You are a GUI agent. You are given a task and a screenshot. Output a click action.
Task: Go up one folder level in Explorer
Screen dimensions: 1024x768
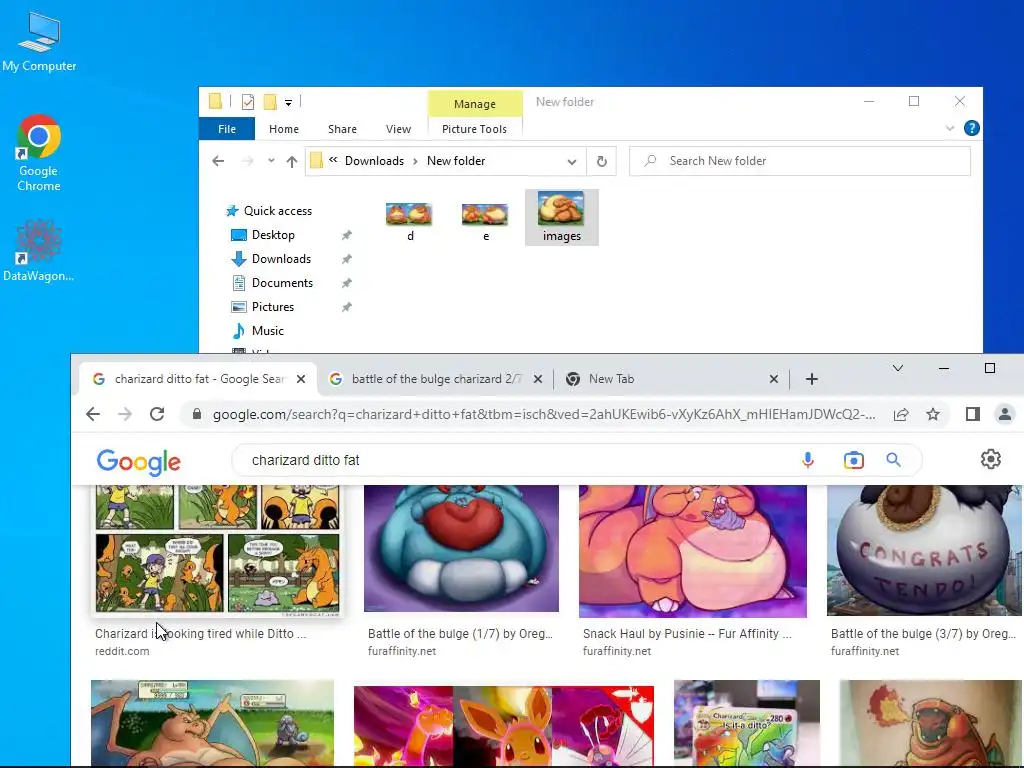click(291, 161)
